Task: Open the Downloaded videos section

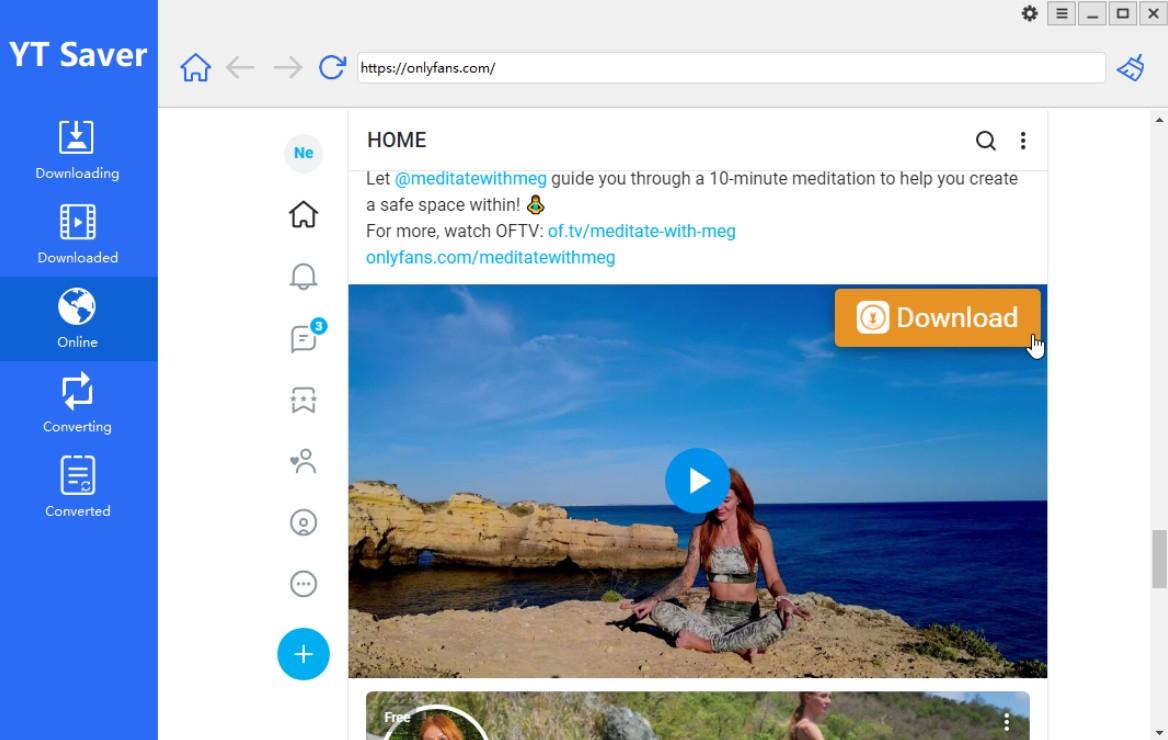Action: tap(77, 234)
